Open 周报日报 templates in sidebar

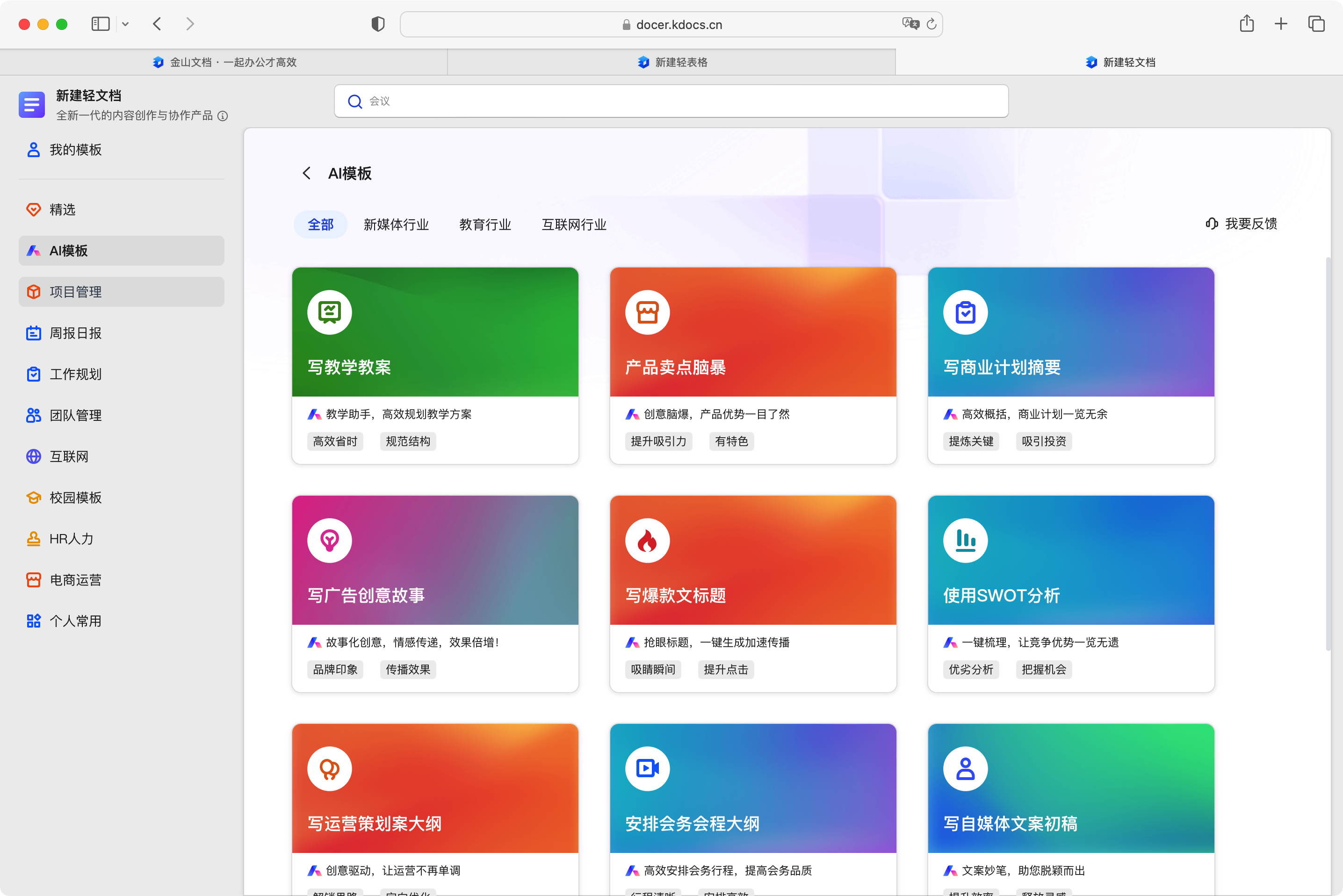tap(75, 333)
